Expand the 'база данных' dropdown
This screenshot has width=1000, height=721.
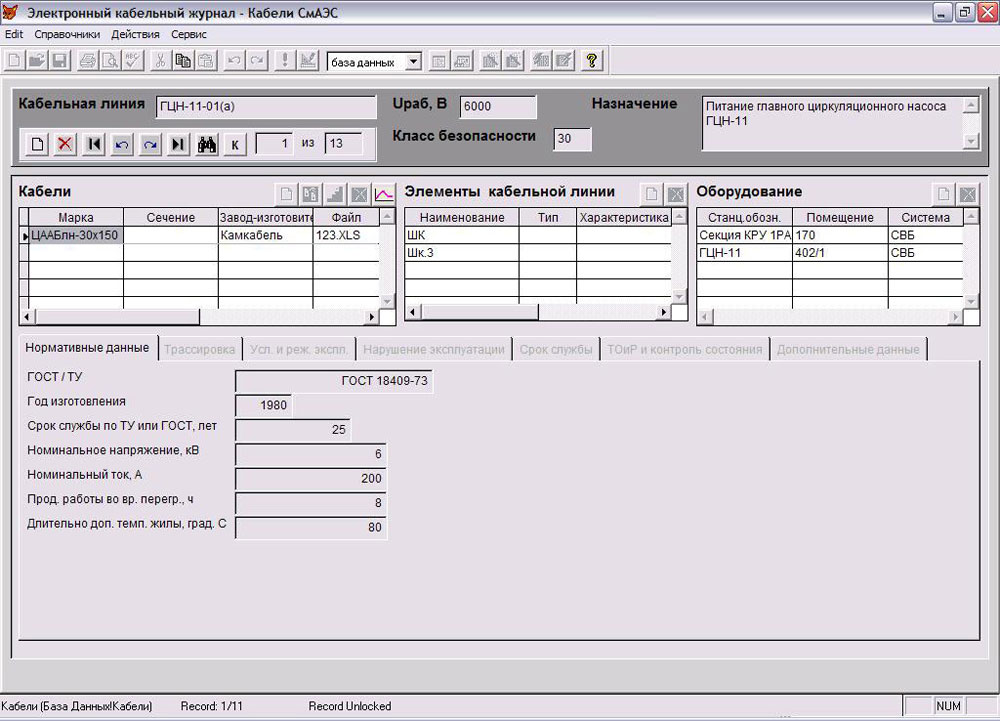coord(413,62)
